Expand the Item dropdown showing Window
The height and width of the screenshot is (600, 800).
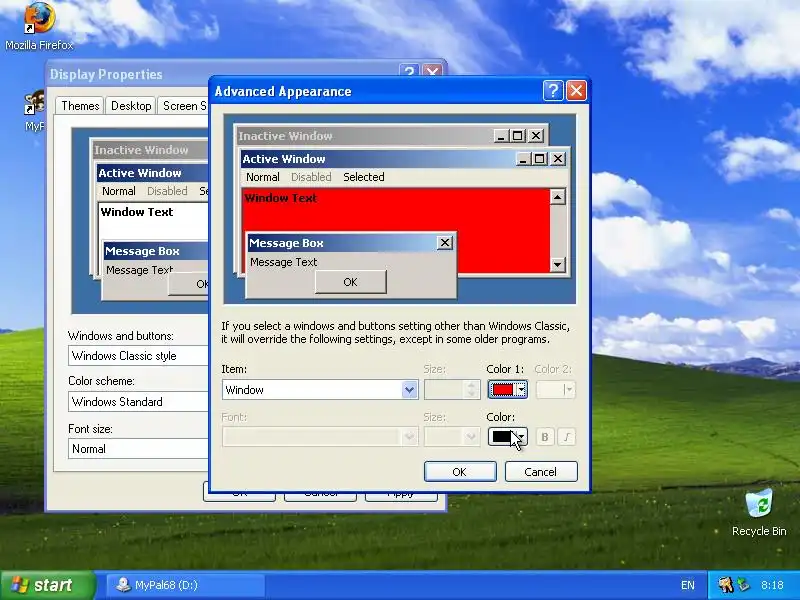click(409, 390)
